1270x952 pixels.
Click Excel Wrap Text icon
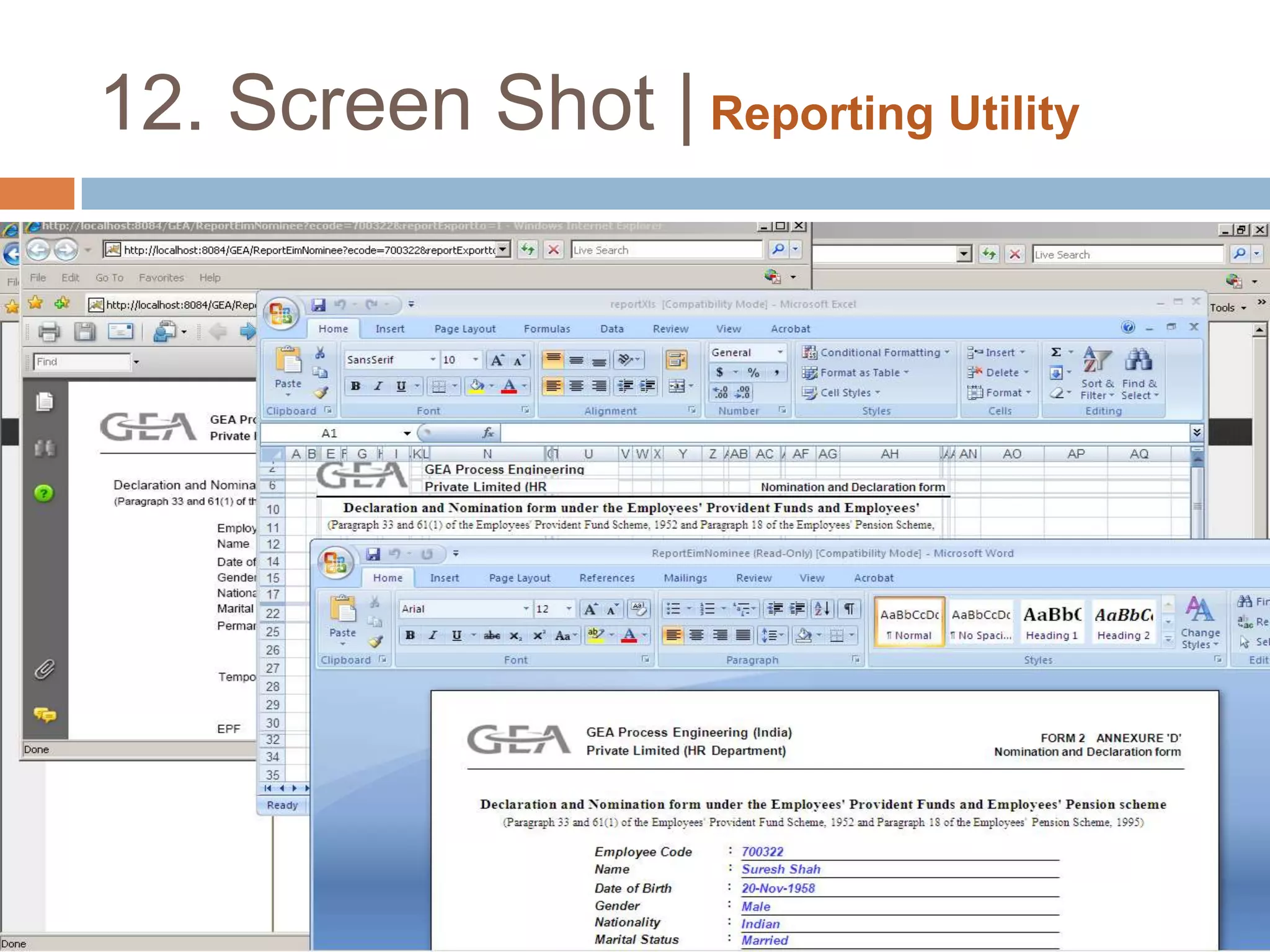point(677,359)
